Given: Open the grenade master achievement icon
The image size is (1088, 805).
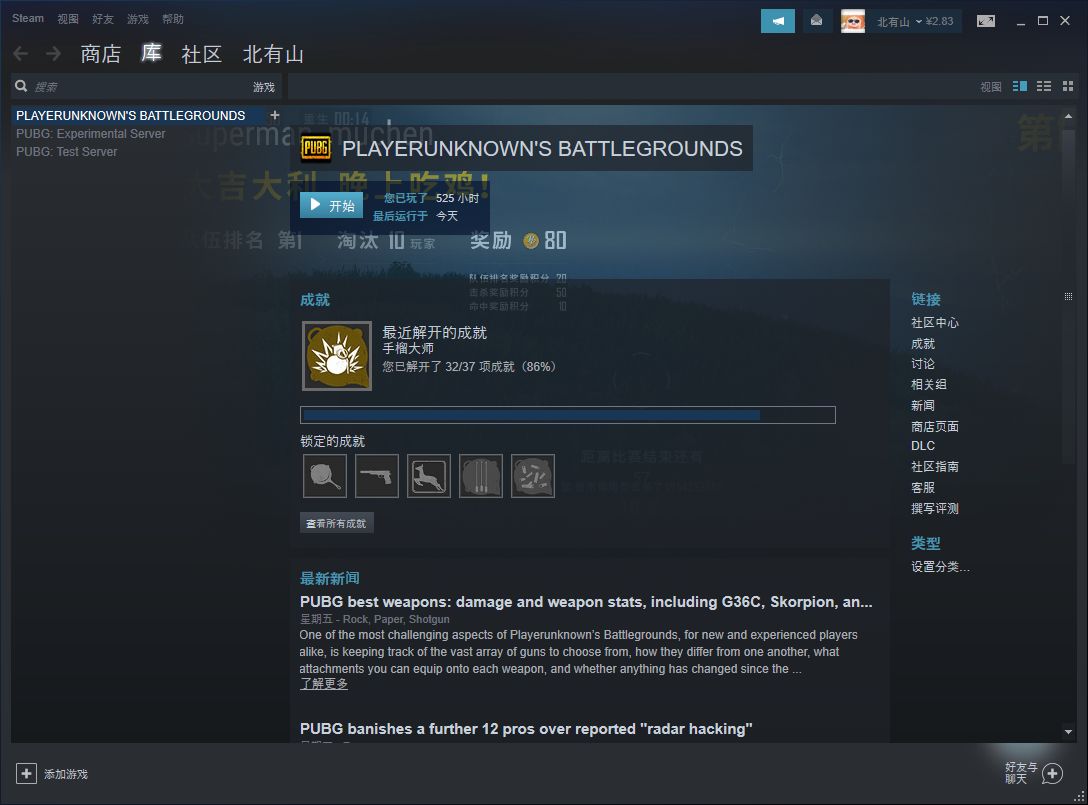Looking at the screenshot, I should 337,356.
